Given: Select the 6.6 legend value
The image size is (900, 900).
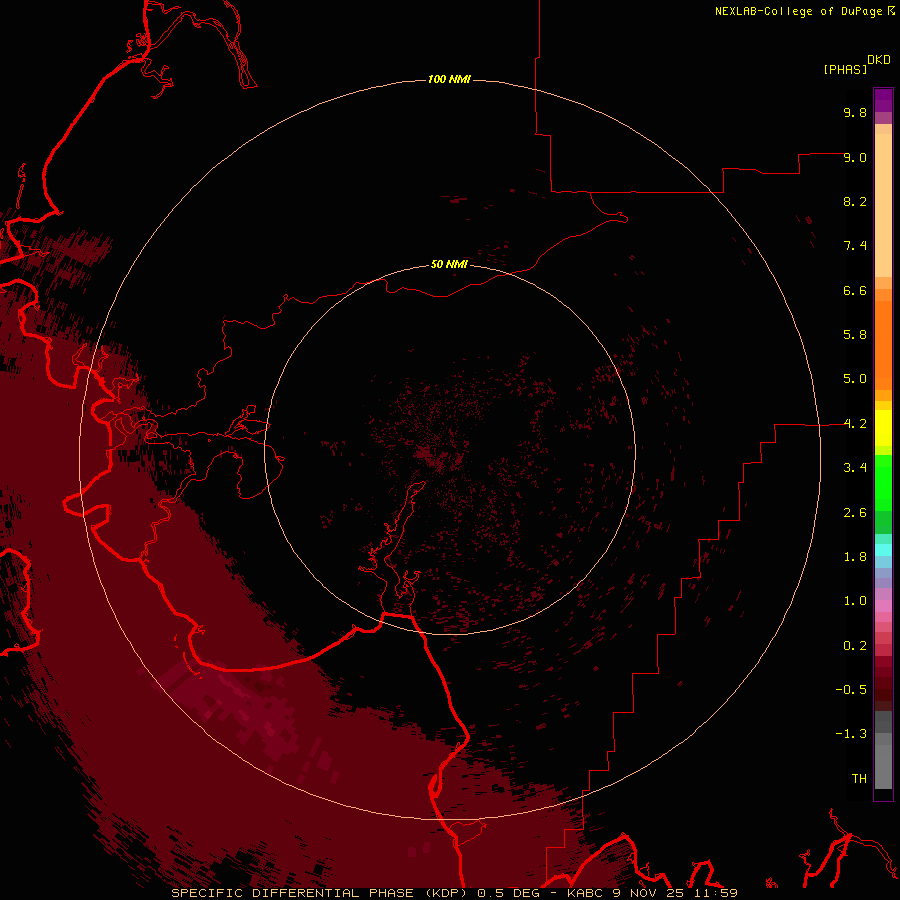Looking at the screenshot, I should [x=855, y=290].
